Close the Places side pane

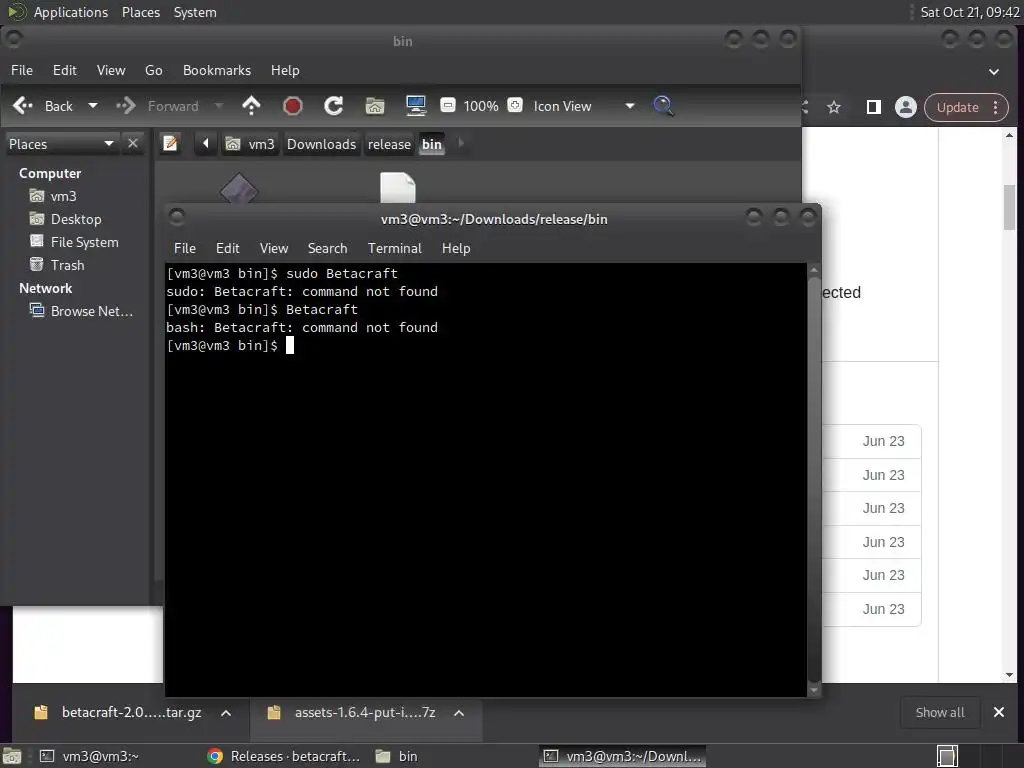133,143
